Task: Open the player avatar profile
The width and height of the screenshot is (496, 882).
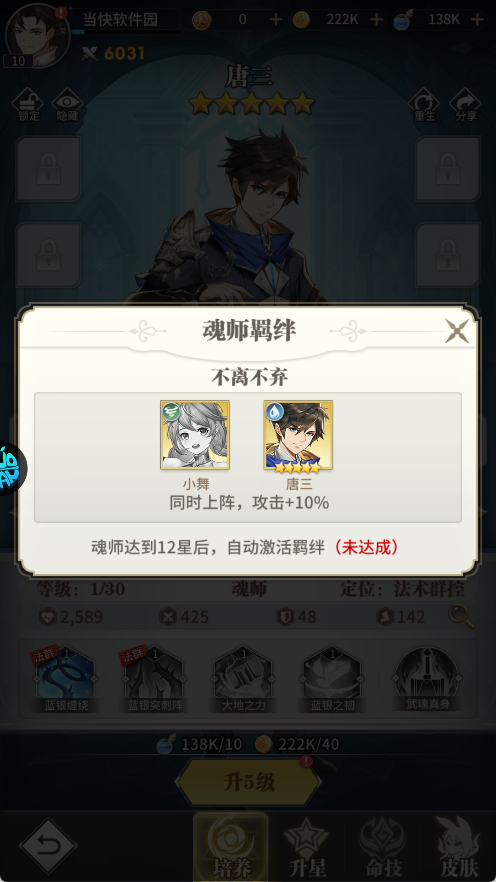Action: (34, 35)
